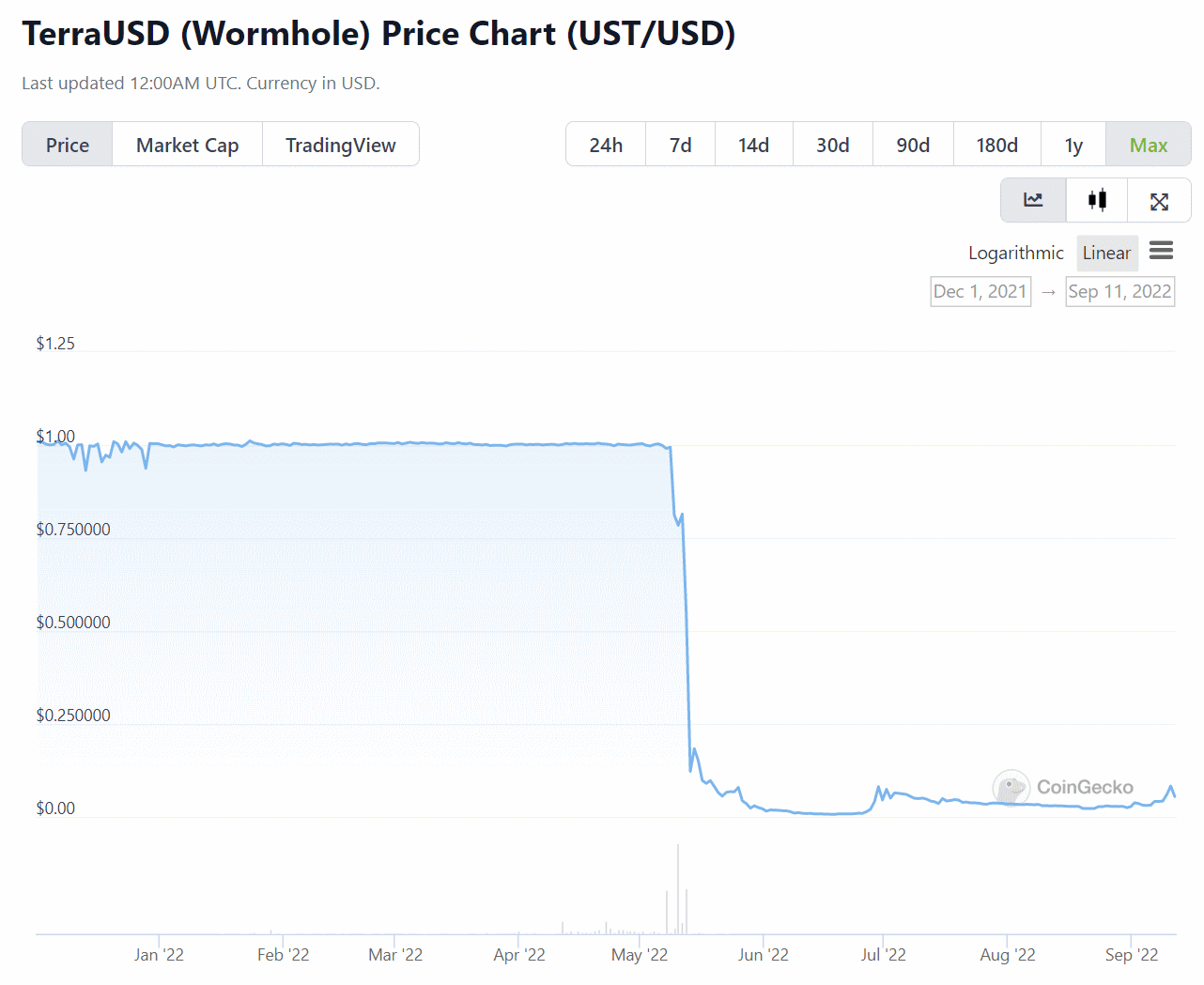Display the 180d chart

click(x=996, y=145)
